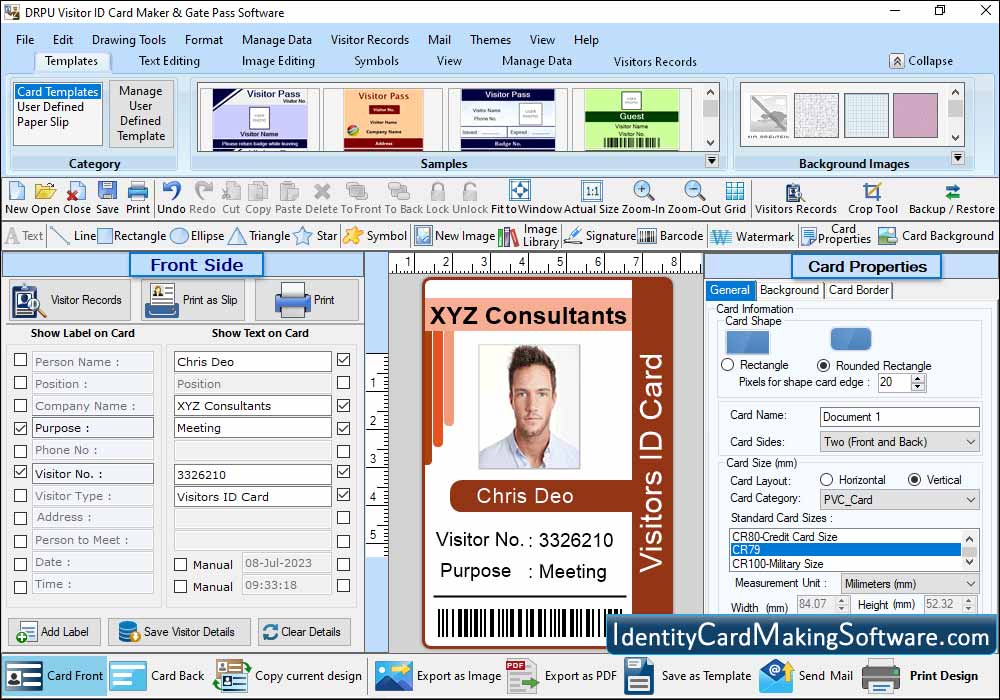Select the Triangle shape tool
Image resolution: width=1000 pixels, height=700 pixels.
(x=259, y=236)
